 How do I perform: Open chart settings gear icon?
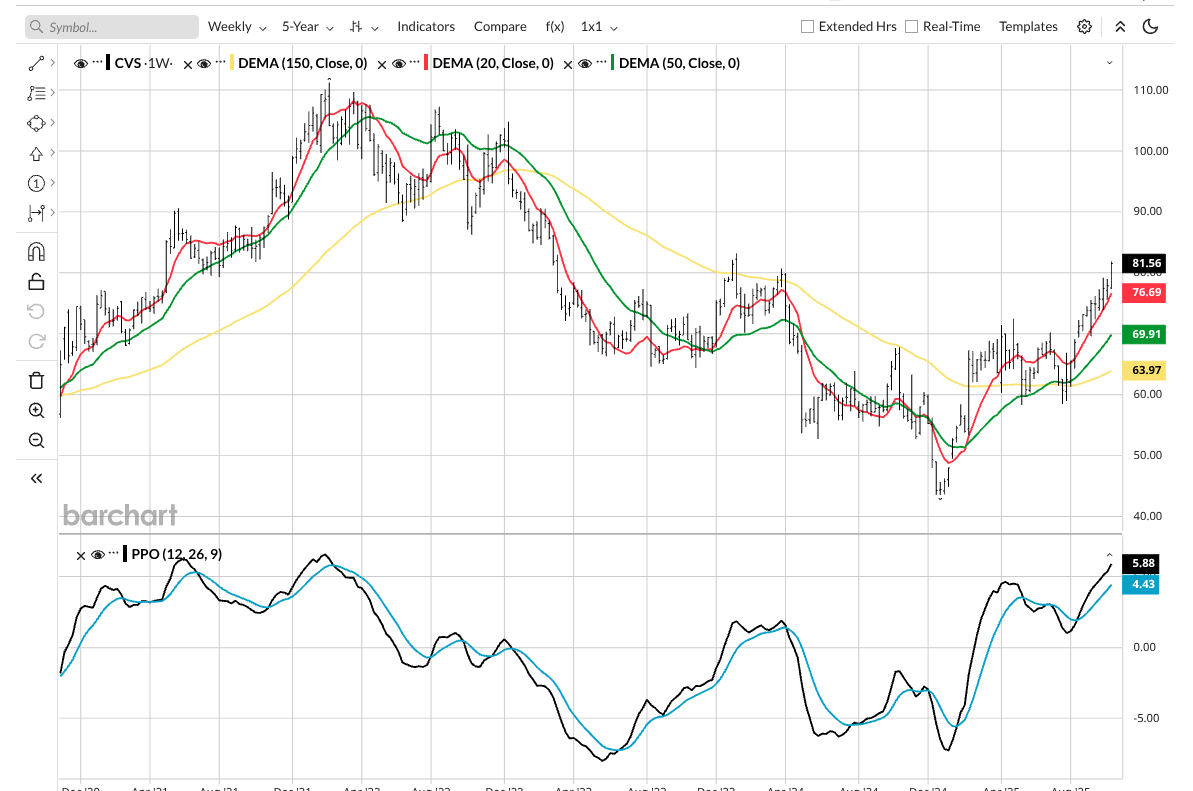pos(1084,27)
